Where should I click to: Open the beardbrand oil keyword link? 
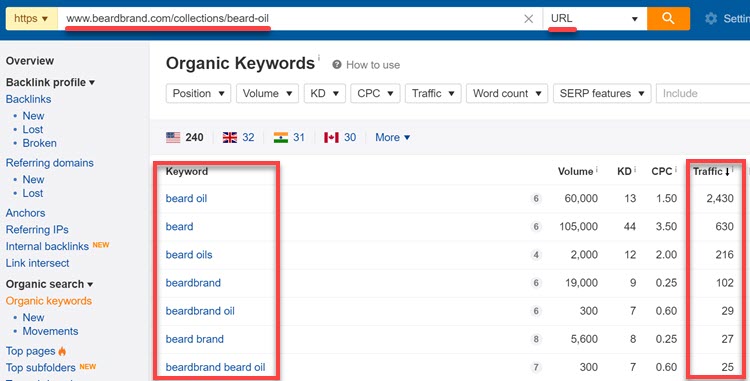(200, 311)
